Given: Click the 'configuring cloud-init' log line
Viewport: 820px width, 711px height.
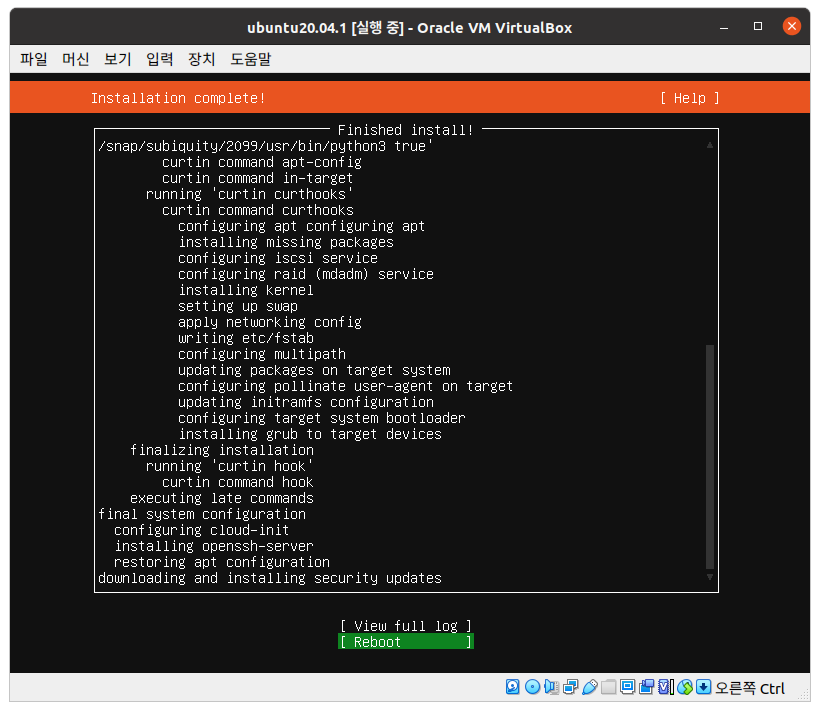Looking at the screenshot, I should [202, 530].
